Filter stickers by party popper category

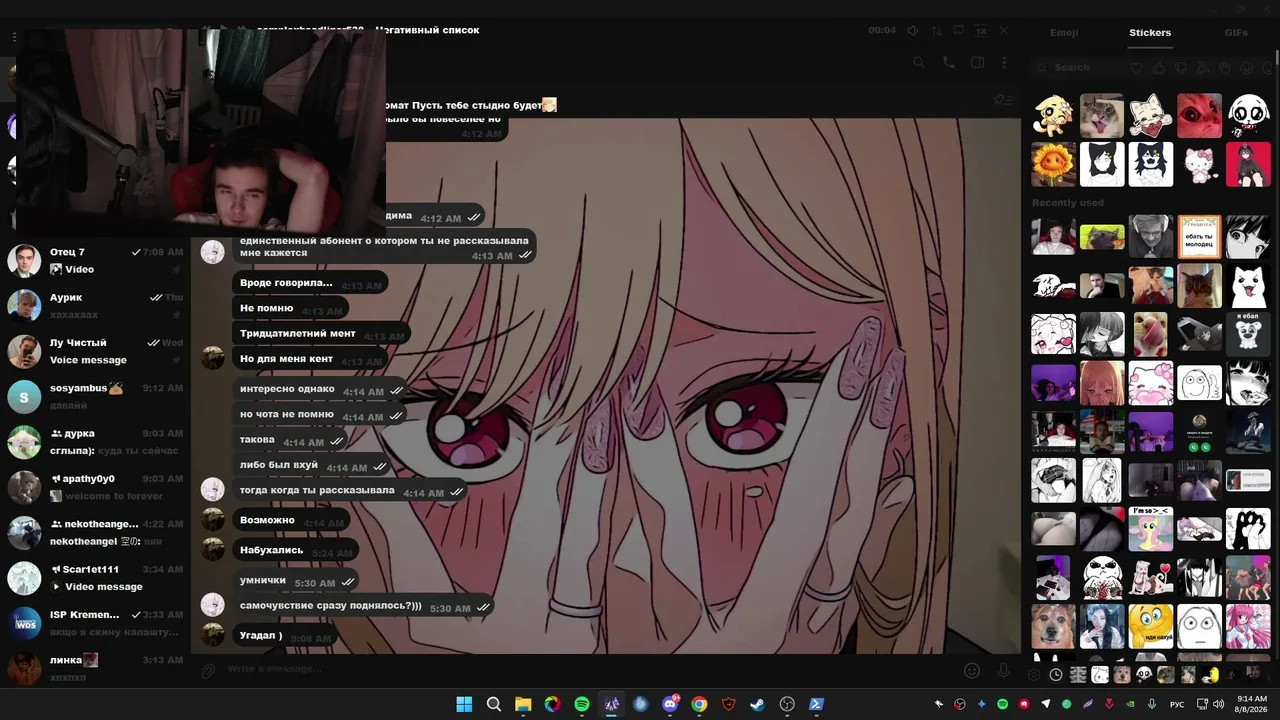coord(1203,68)
